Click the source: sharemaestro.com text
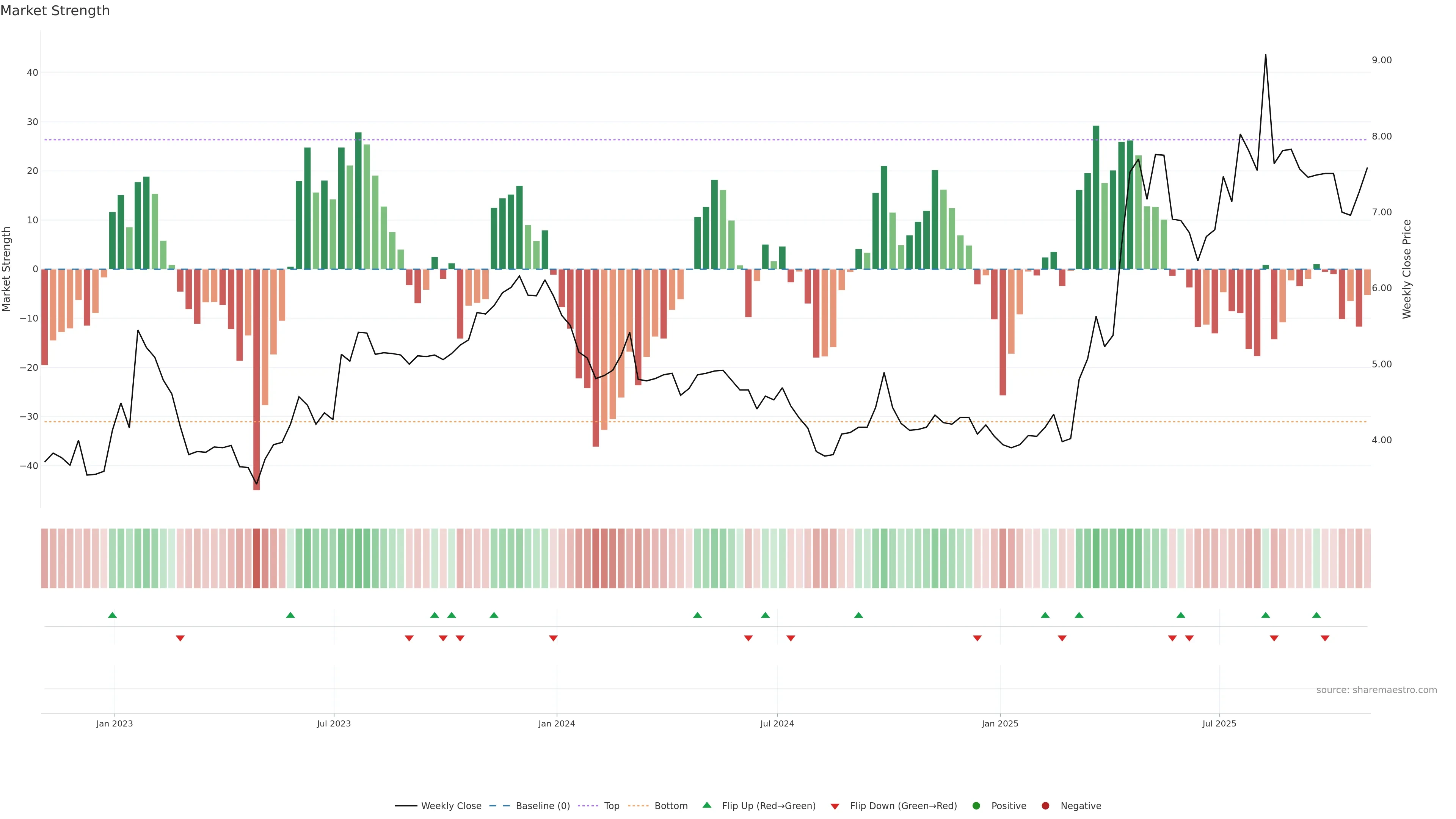This screenshot has height=819, width=1456. coord(1376,690)
